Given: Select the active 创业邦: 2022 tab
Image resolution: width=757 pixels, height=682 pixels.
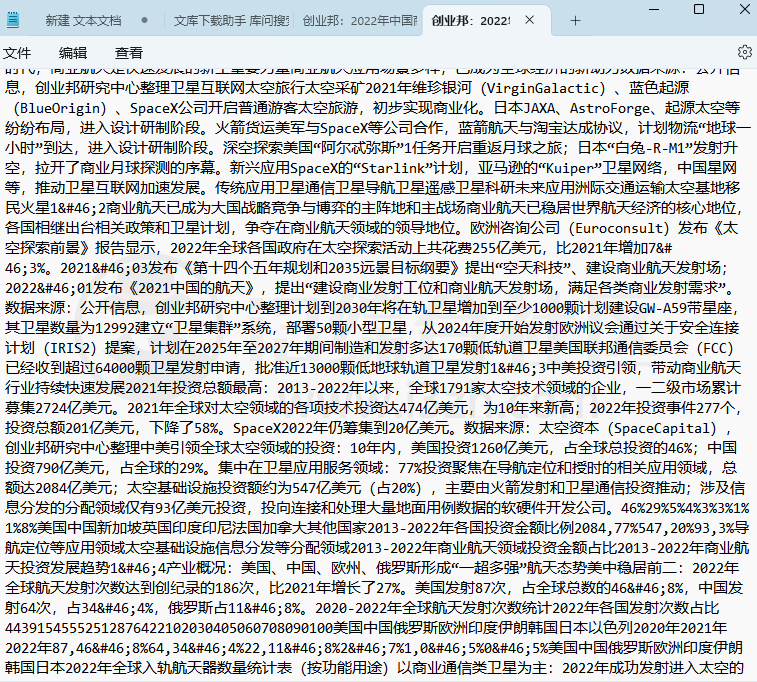Looking at the screenshot, I should (471, 21).
